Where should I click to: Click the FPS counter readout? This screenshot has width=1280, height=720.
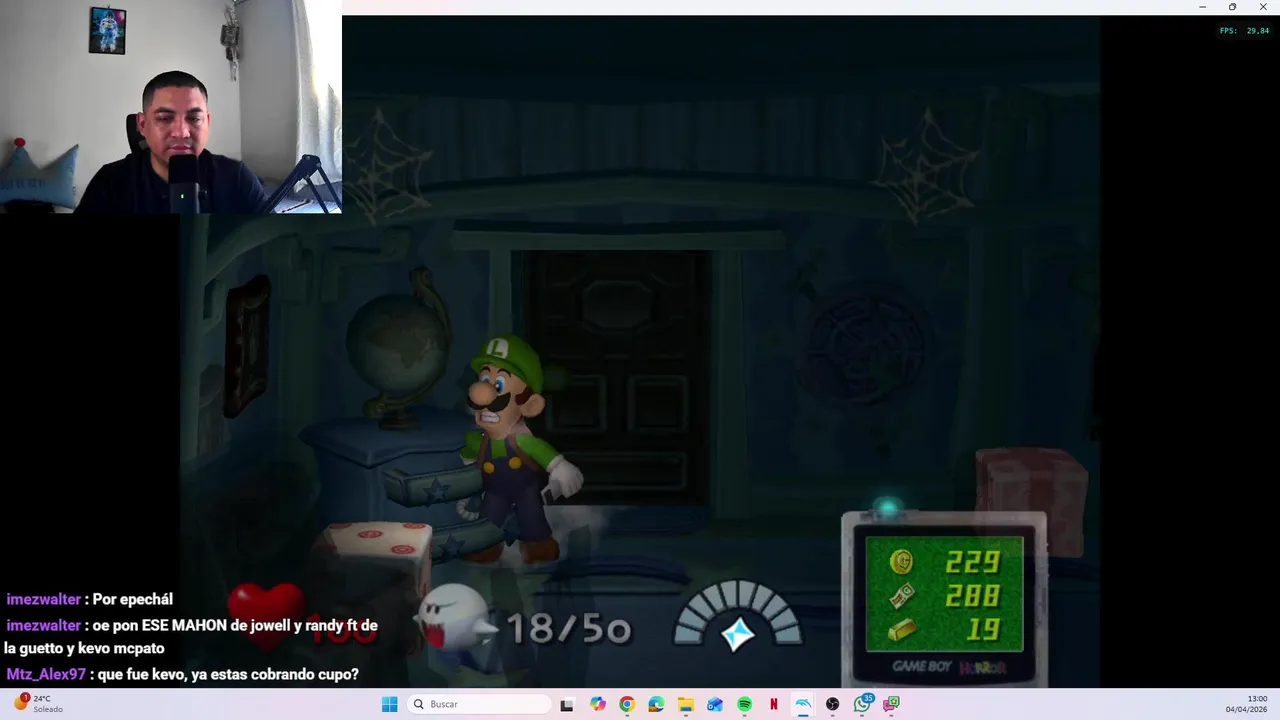[x=1244, y=31]
